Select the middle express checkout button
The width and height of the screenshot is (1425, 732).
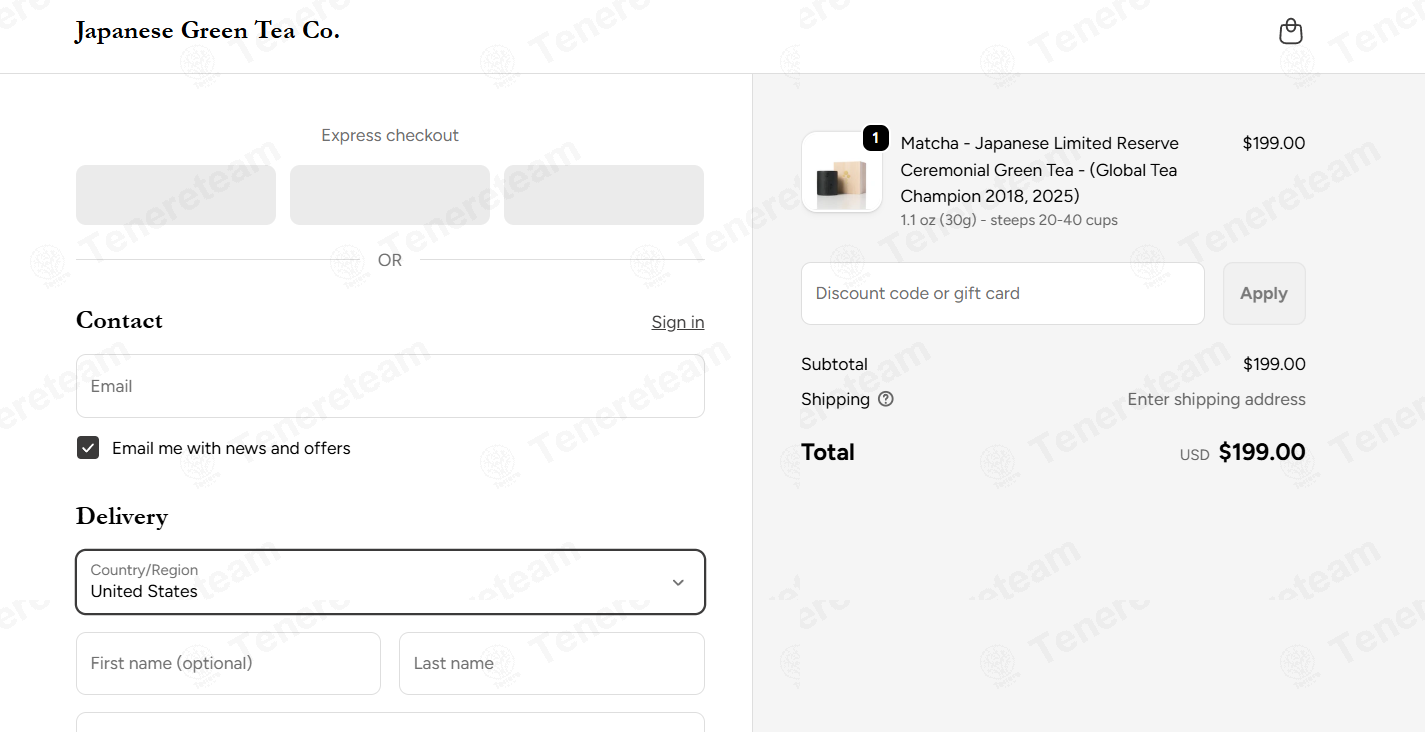(390, 195)
